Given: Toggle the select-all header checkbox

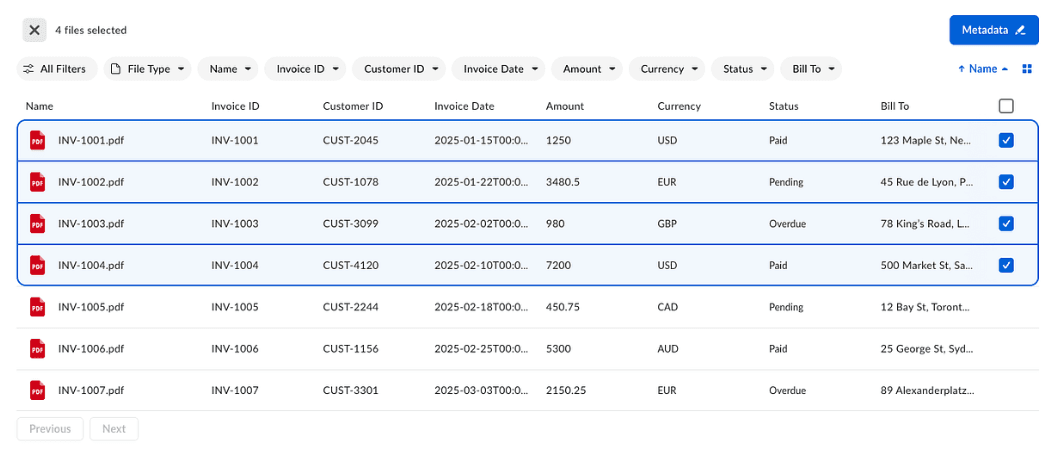Looking at the screenshot, I should point(1006,106).
